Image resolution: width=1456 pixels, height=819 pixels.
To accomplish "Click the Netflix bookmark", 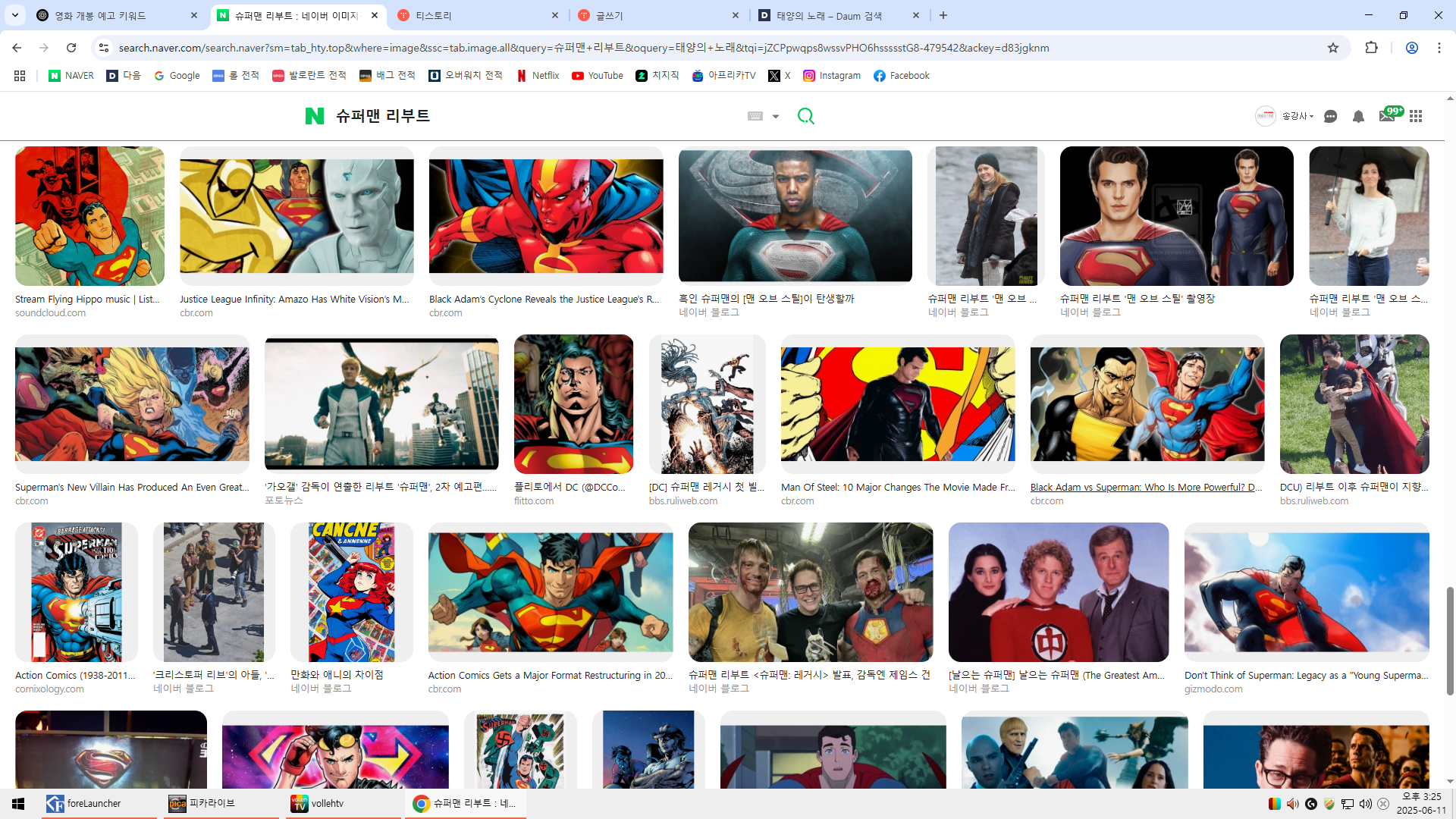I will coord(538,76).
